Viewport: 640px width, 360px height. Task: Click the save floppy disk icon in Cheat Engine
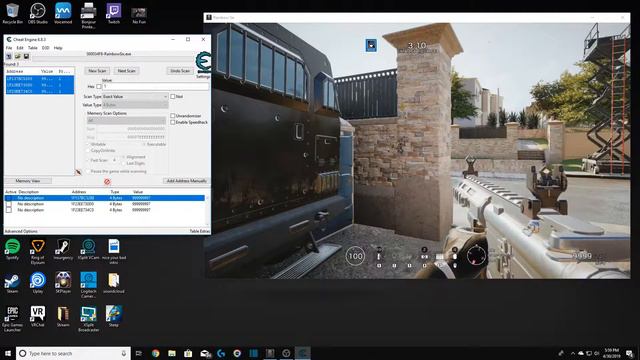[x=26, y=56]
